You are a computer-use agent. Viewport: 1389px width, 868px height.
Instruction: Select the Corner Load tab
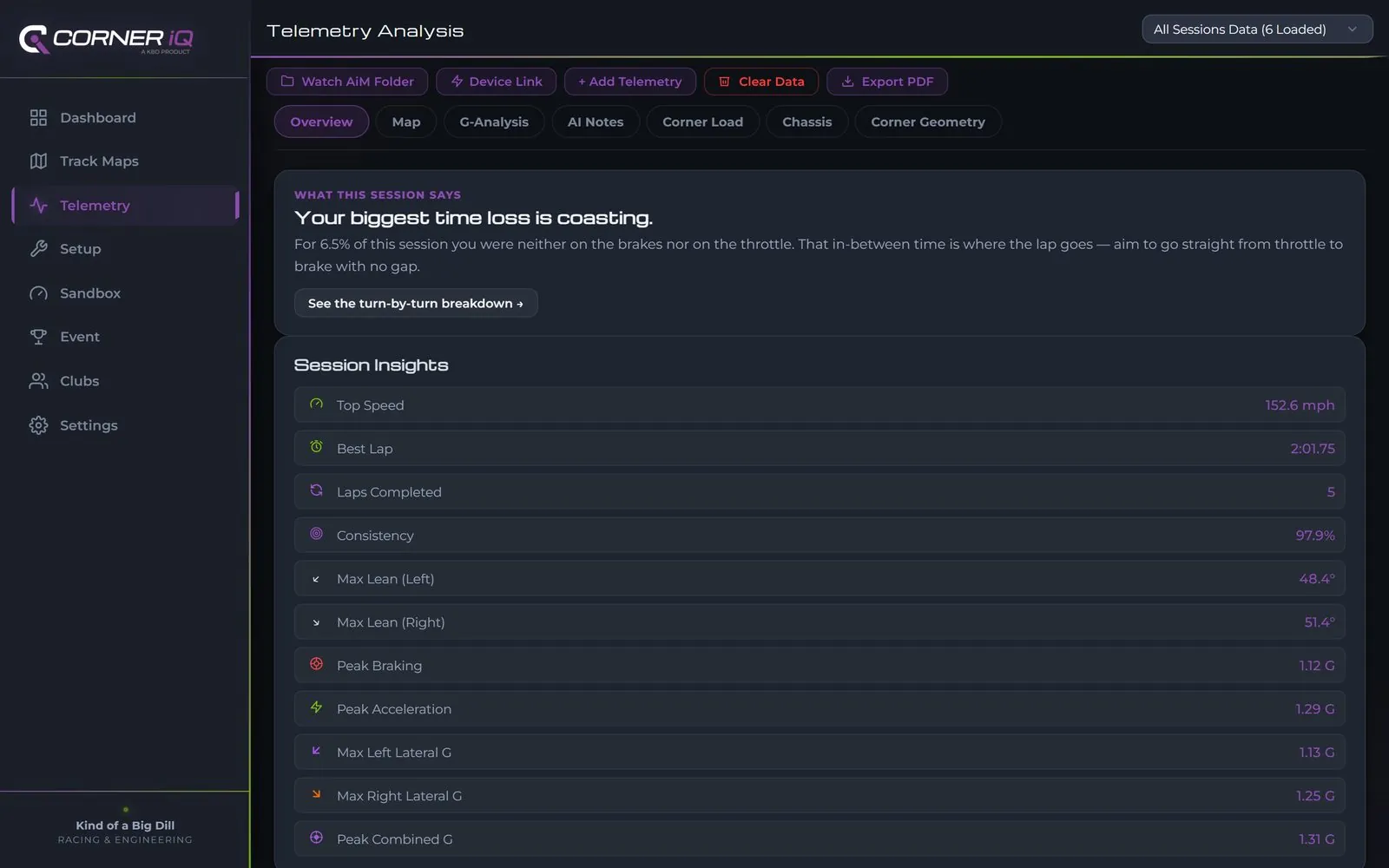702,122
